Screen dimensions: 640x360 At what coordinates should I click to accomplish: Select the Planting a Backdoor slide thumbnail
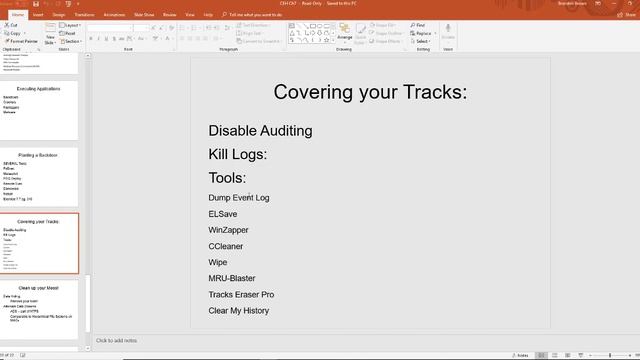click(39, 177)
